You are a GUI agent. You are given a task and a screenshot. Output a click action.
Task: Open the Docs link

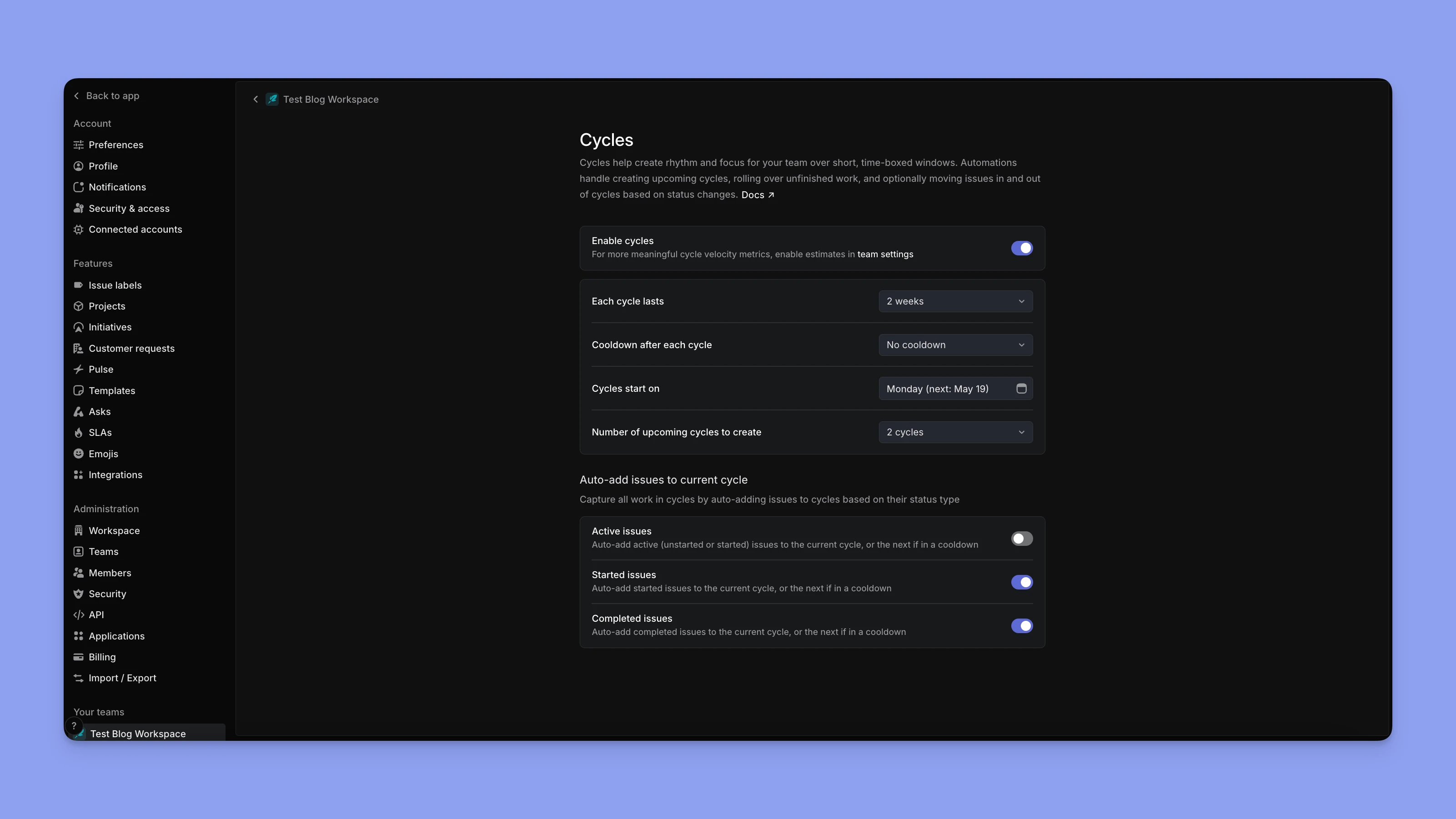(x=758, y=195)
